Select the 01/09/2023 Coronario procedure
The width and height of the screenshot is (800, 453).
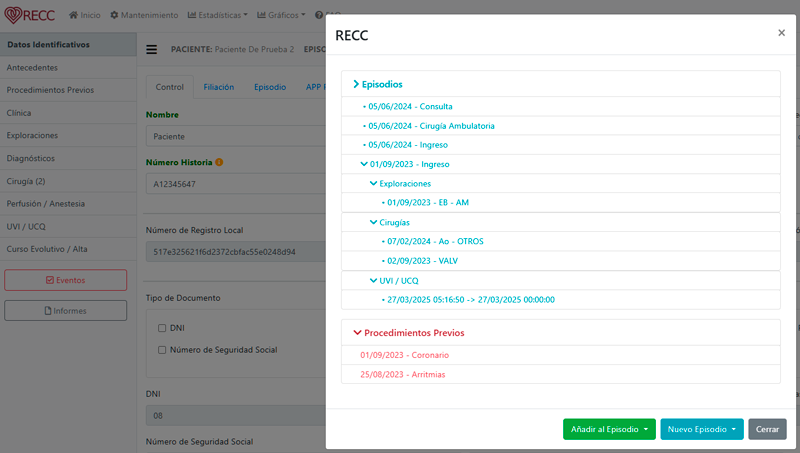[x=404, y=355]
